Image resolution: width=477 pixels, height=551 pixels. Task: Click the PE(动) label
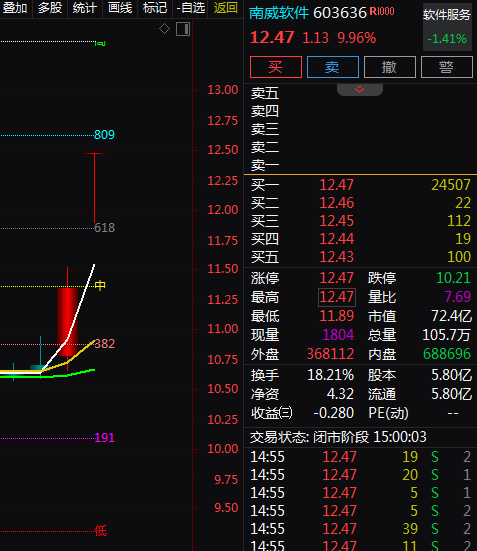[388, 413]
